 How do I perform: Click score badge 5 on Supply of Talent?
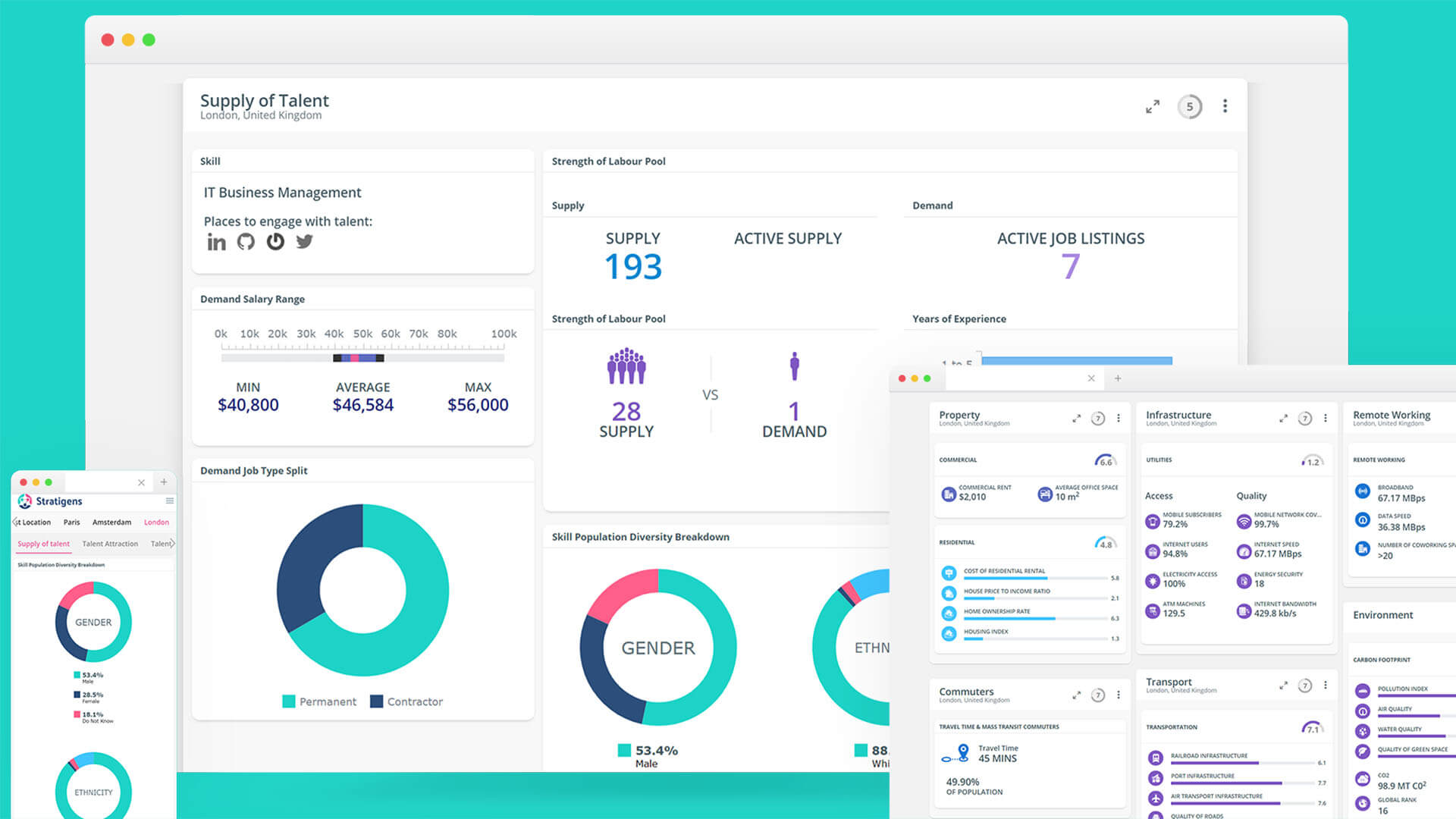click(1190, 107)
